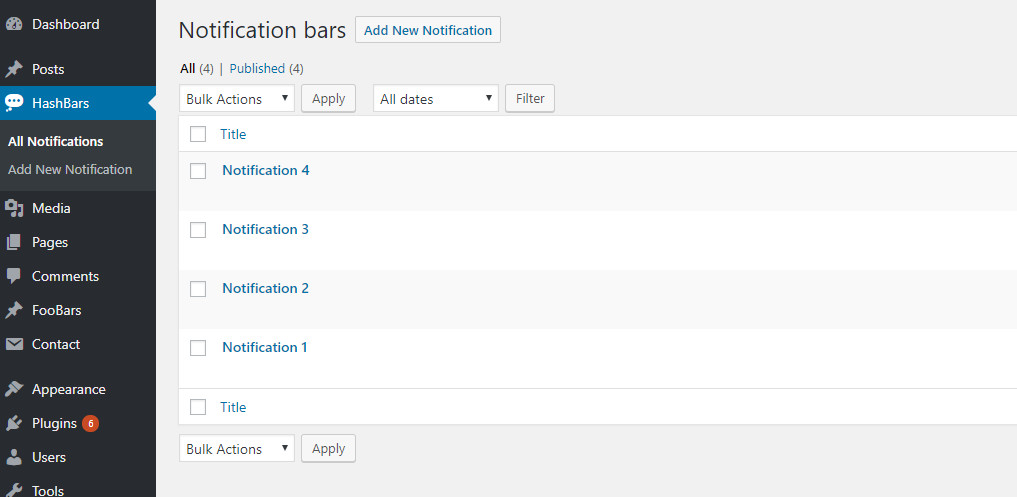Screen dimensions: 1017x497
Task: Click the HashBars speech bubble icon
Action: tap(14, 103)
